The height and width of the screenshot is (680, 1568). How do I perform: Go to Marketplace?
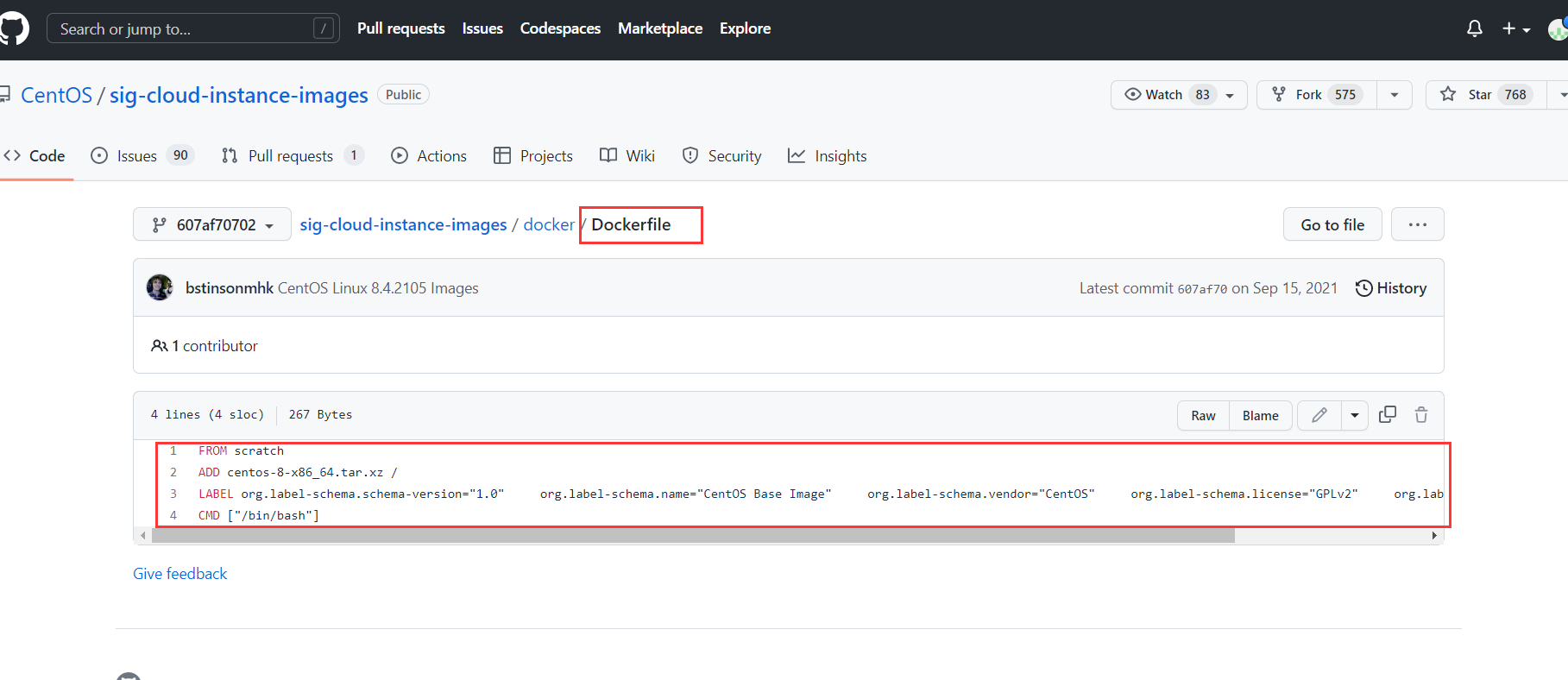pyautogui.click(x=660, y=28)
